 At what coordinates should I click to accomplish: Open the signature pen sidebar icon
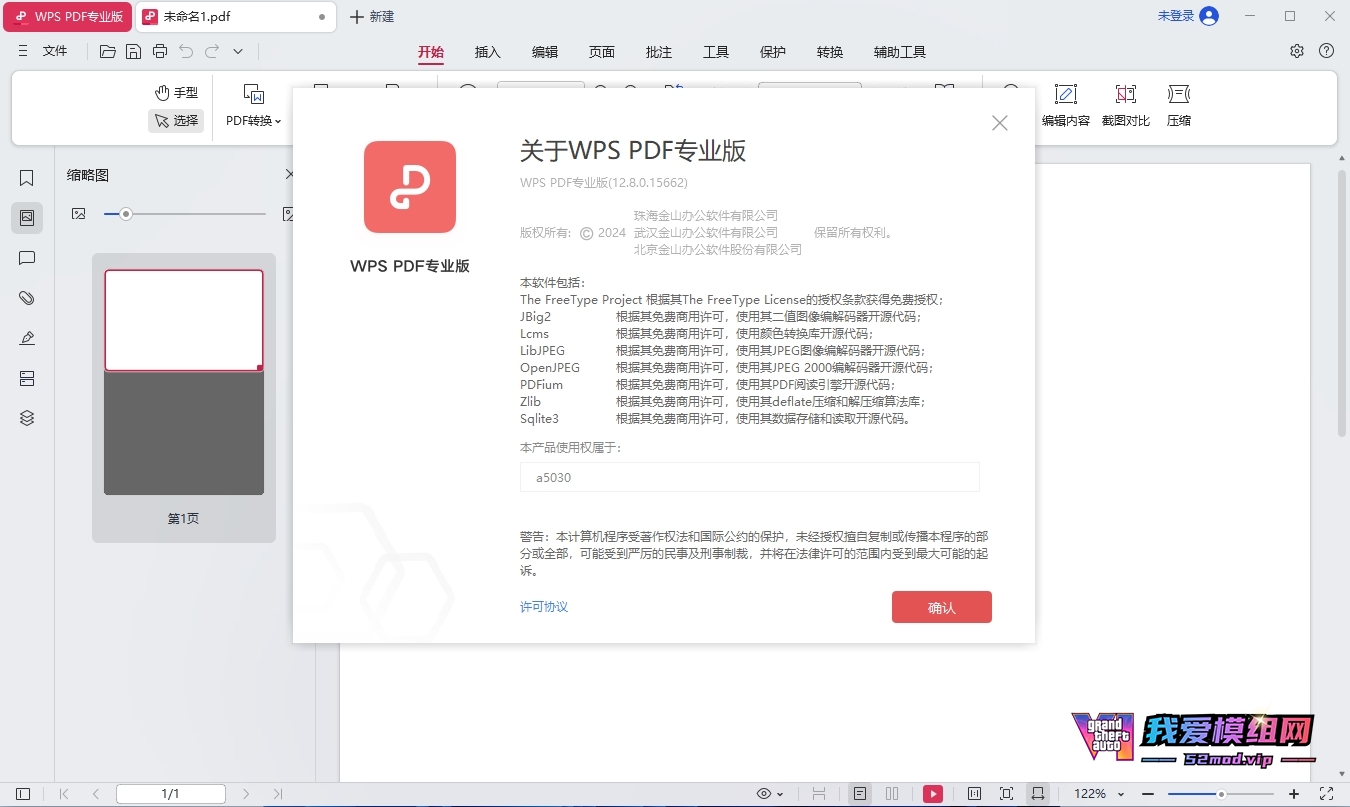pyautogui.click(x=27, y=338)
